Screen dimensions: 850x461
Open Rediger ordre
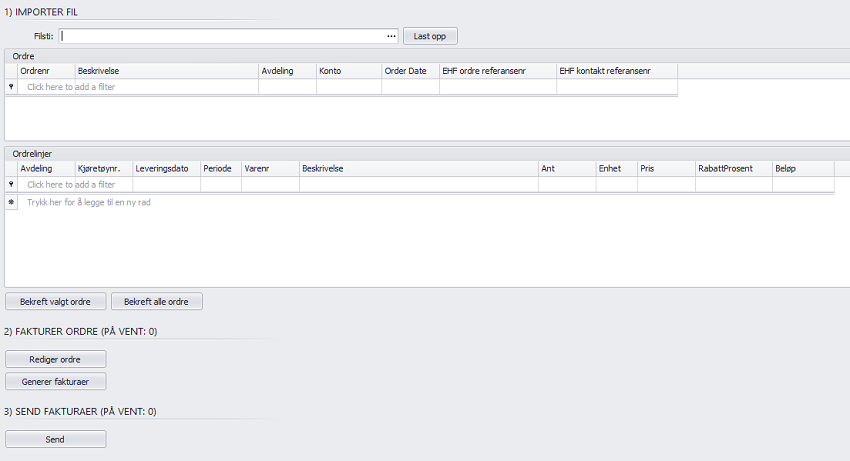pyautogui.click(x=55, y=359)
